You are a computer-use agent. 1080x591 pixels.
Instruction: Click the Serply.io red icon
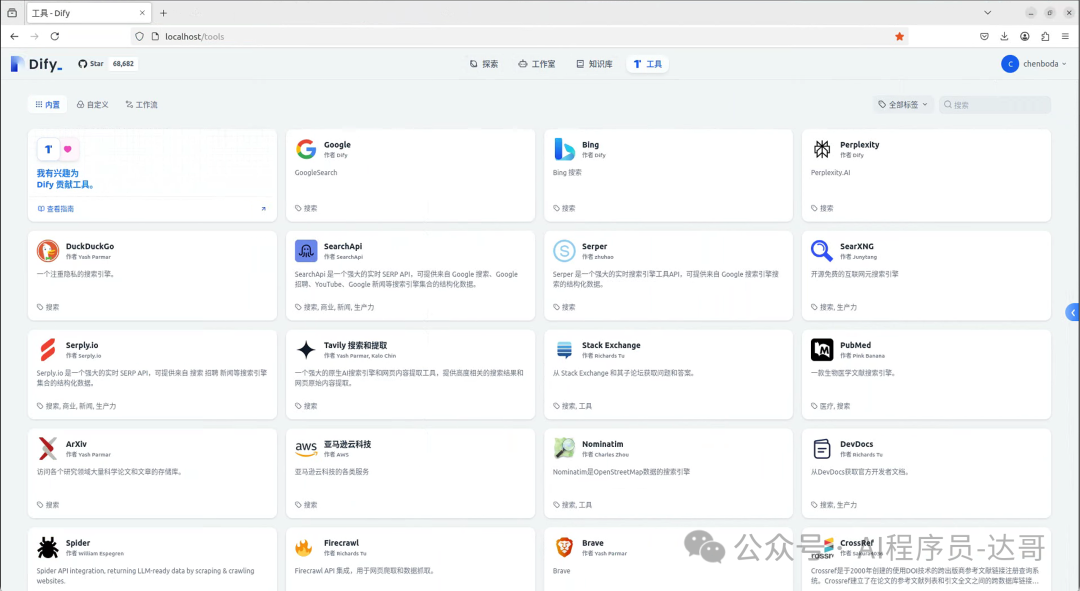coord(48,350)
